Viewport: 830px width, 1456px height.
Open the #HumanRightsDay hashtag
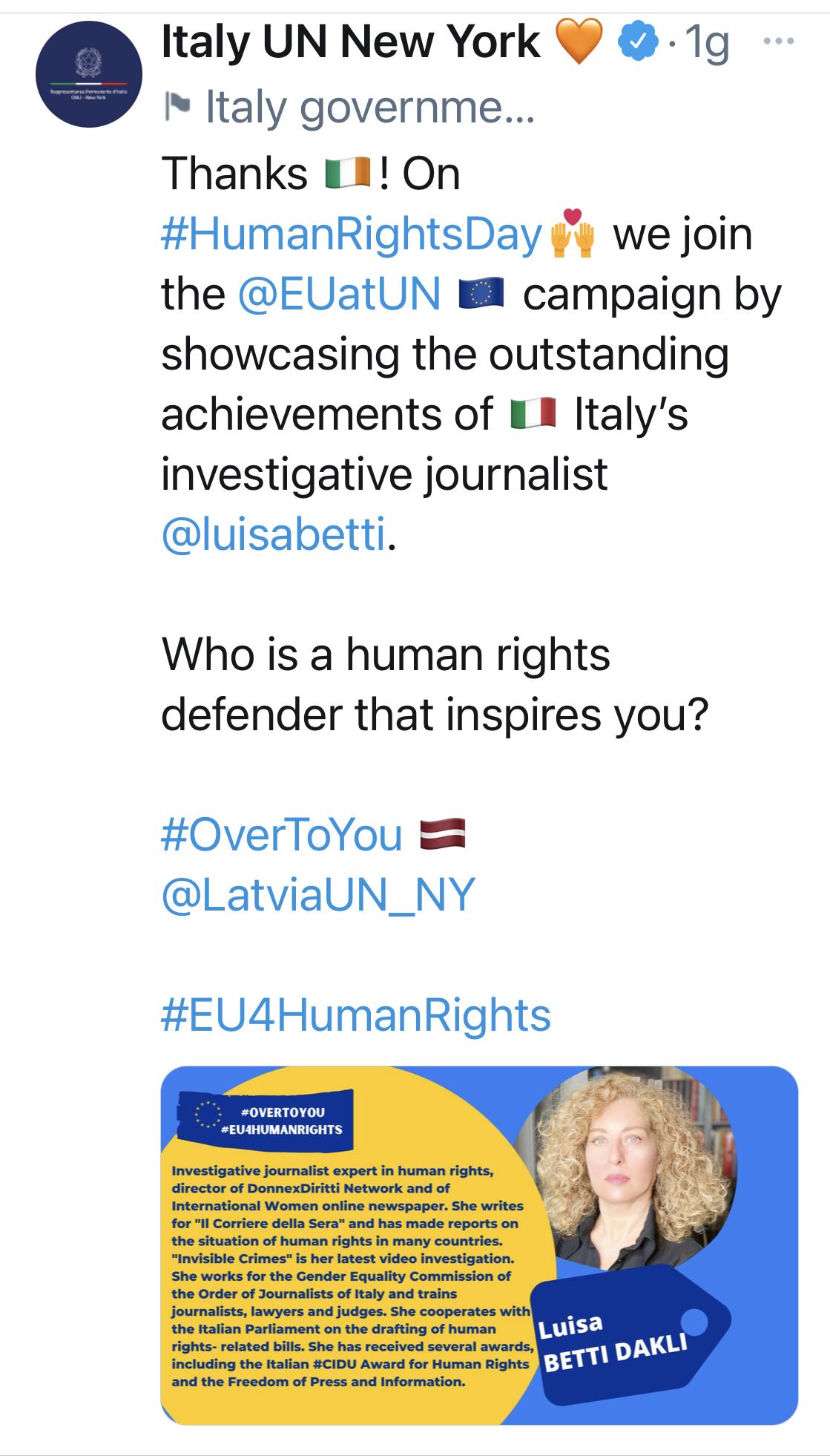352,235
